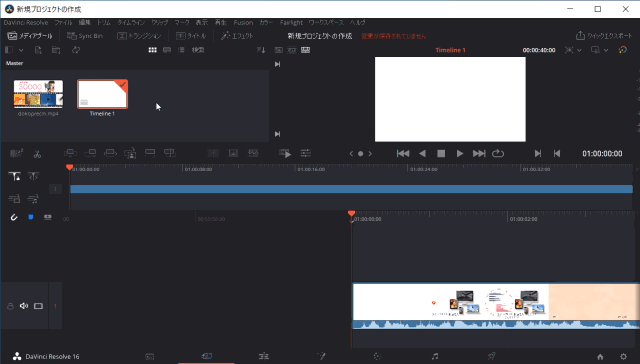Screen dimensions: 640x364
Task: Lock track 1 with lock icon
Action: tap(10, 306)
